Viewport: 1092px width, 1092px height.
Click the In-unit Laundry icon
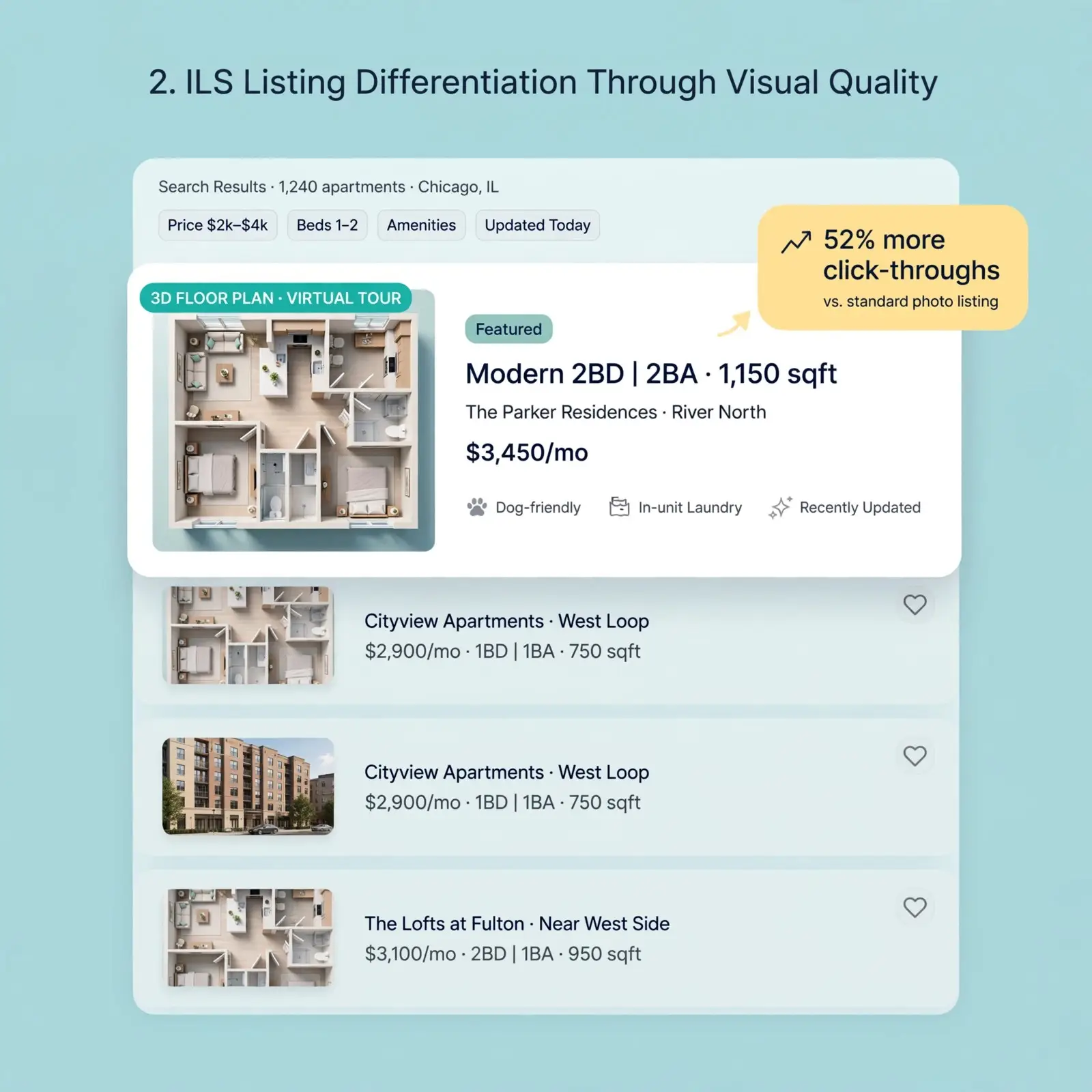click(x=619, y=507)
